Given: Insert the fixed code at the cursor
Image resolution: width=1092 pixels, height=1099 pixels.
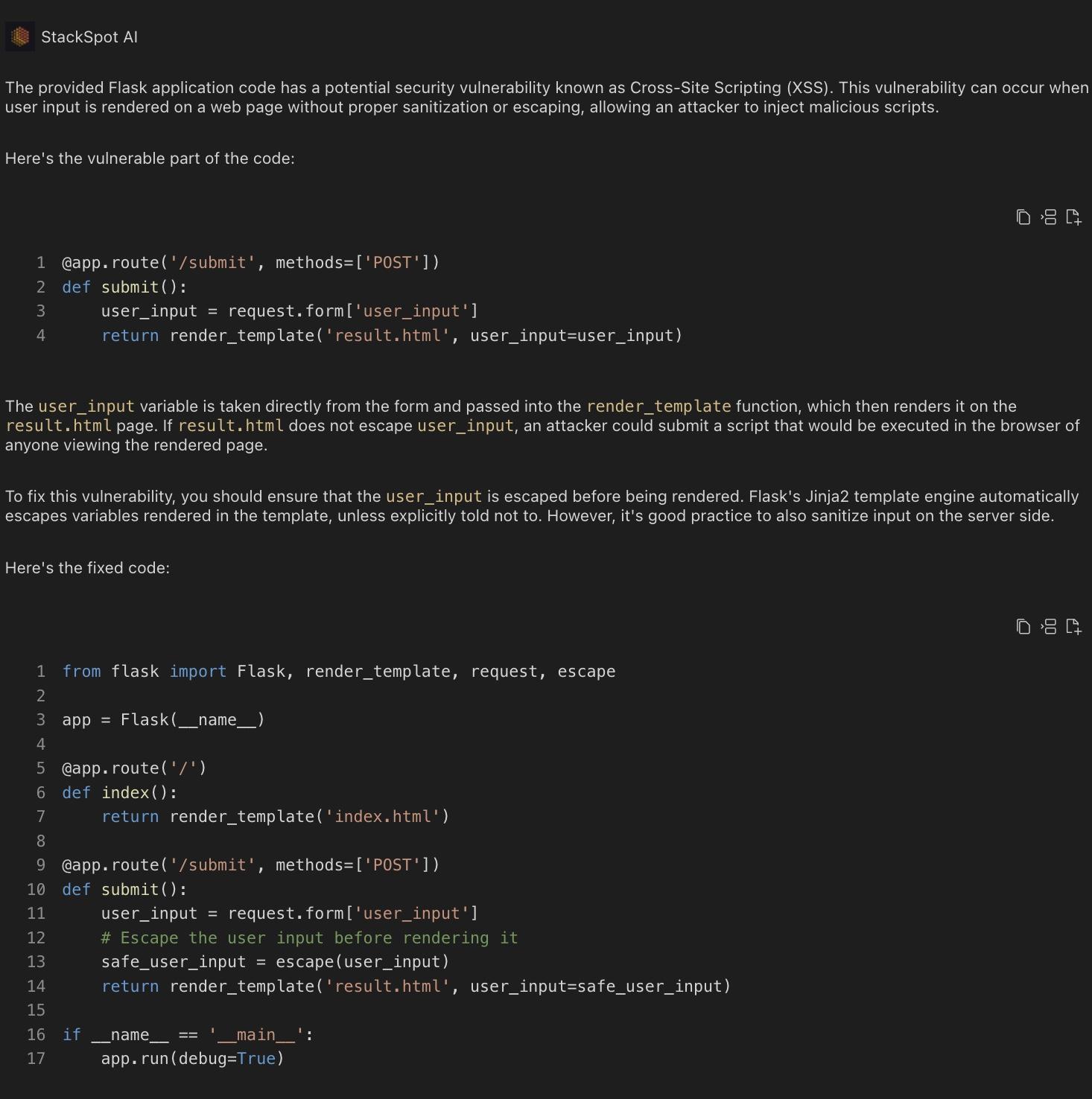Looking at the screenshot, I should [1048, 626].
